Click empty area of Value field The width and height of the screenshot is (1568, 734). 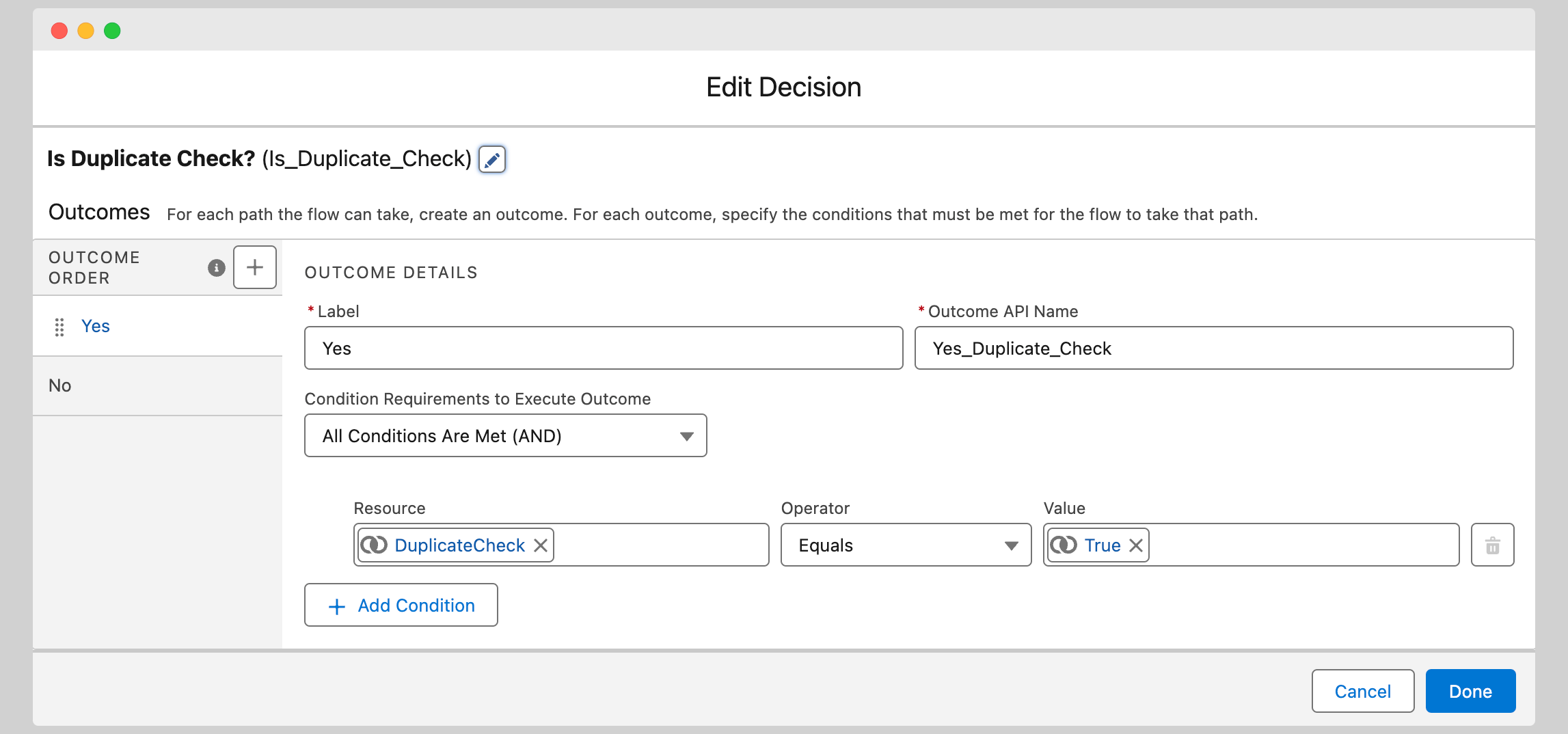(x=1302, y=545)
